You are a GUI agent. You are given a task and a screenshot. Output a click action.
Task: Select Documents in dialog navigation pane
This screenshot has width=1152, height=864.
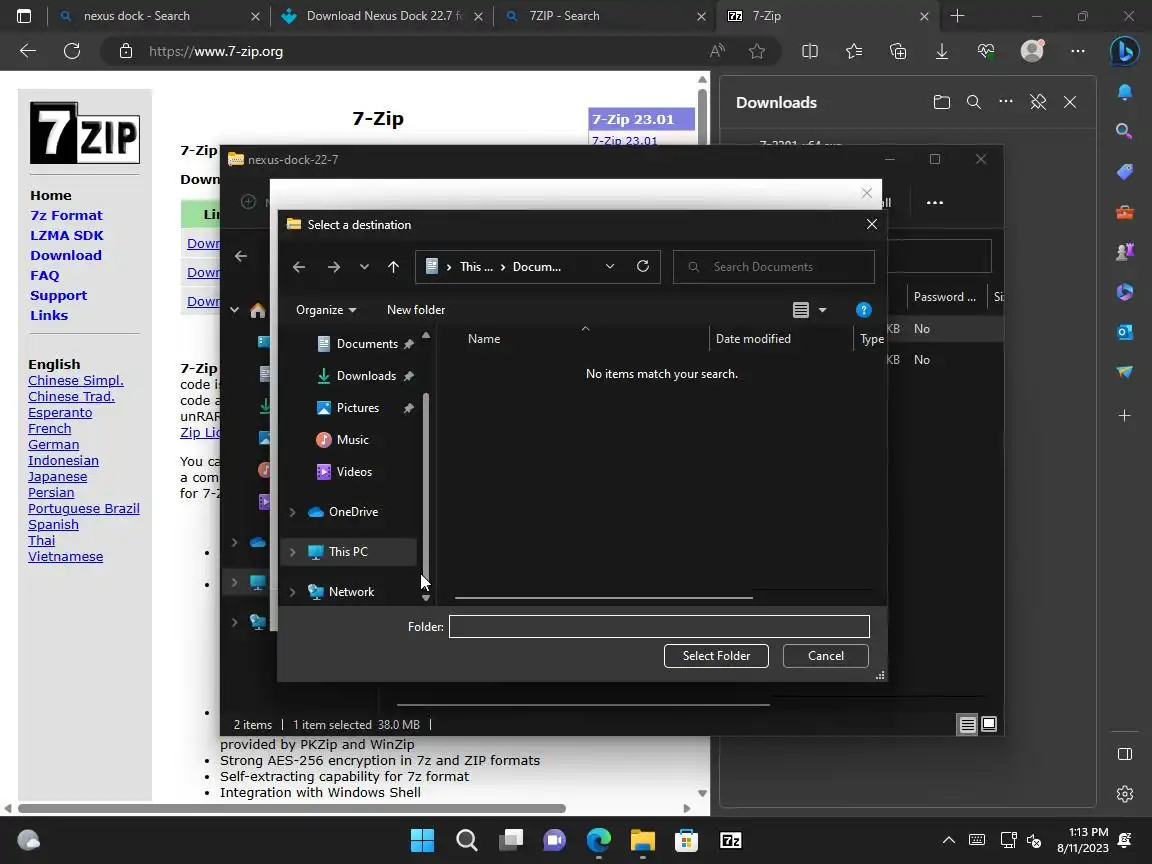coord(365,344)
